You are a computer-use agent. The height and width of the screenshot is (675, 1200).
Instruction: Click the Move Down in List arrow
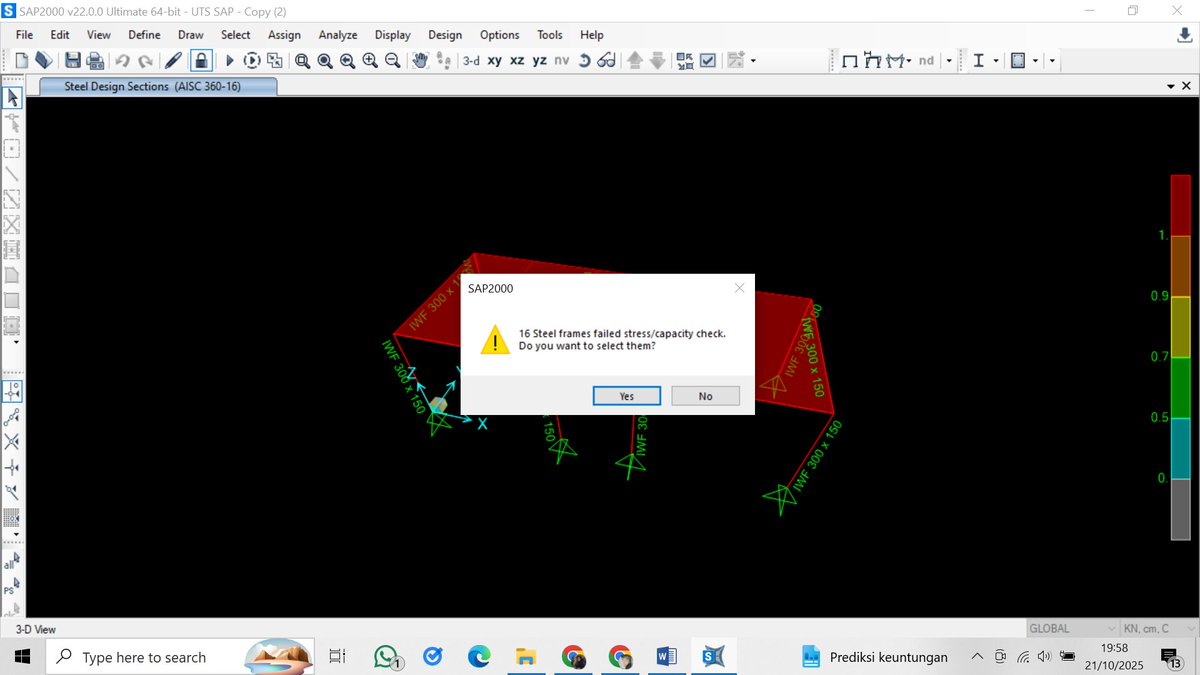click(657, 61)
